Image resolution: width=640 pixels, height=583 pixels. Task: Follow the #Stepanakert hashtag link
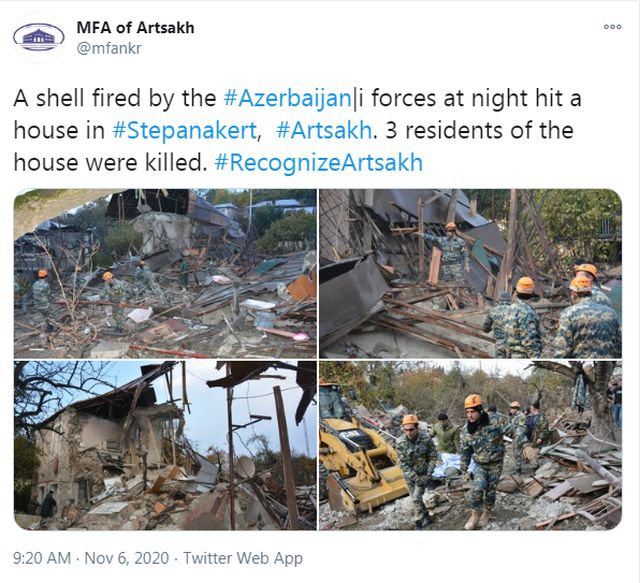click(184, 131)
